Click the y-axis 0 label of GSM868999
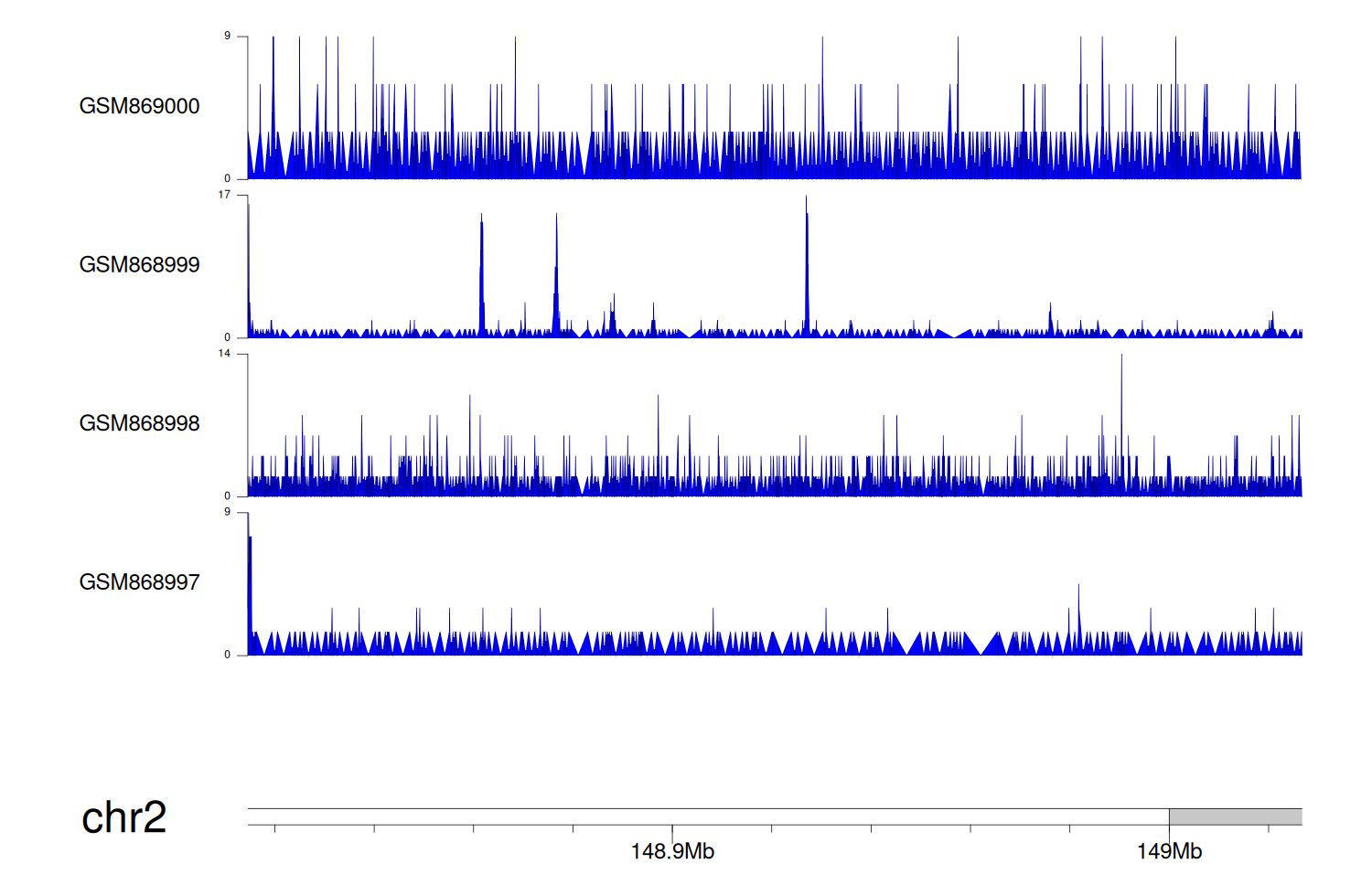Image resolution: width=1372 pixels, height=896 pixels. pos(227,337)
